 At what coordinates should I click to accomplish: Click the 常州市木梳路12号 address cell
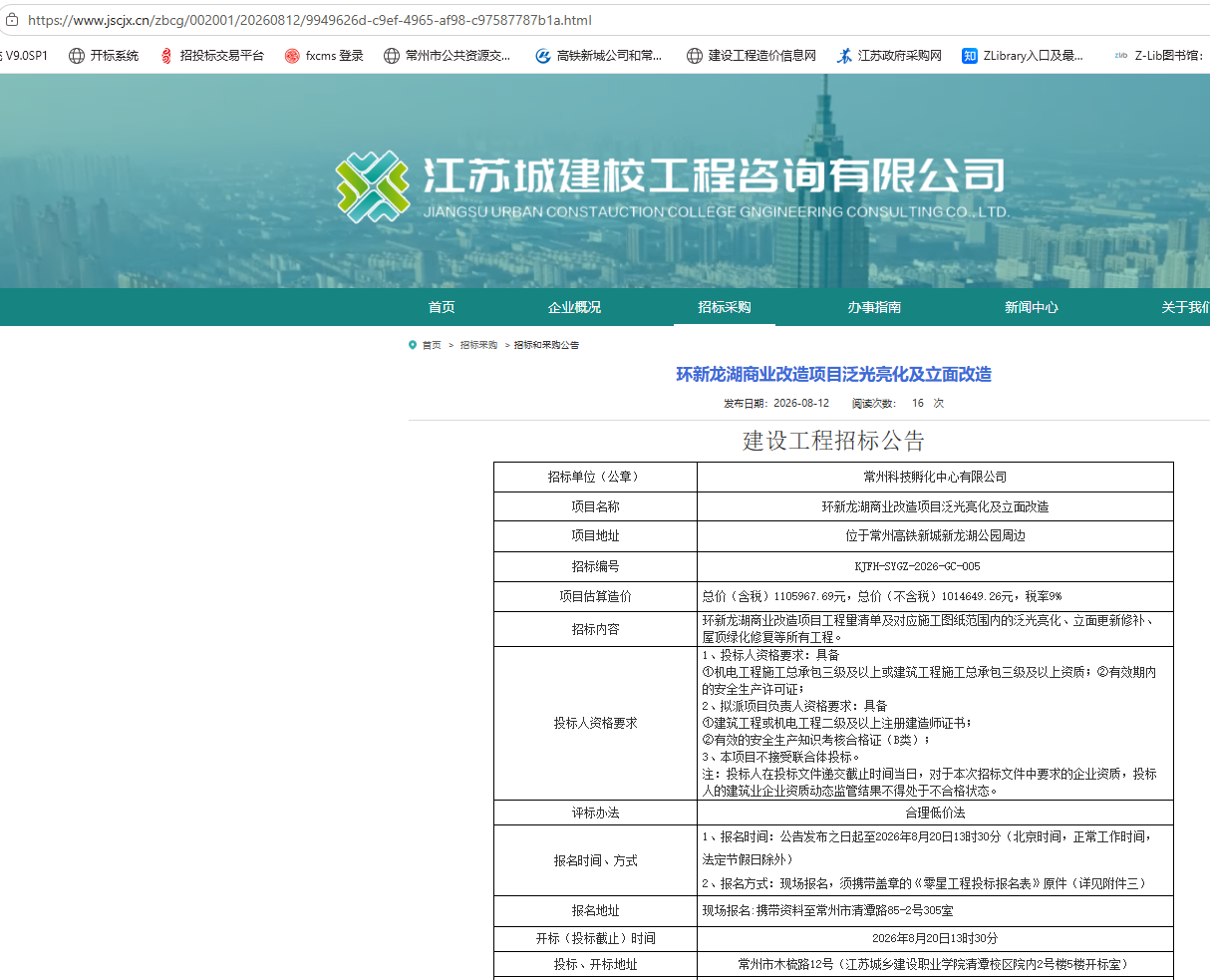coord(935,964)
